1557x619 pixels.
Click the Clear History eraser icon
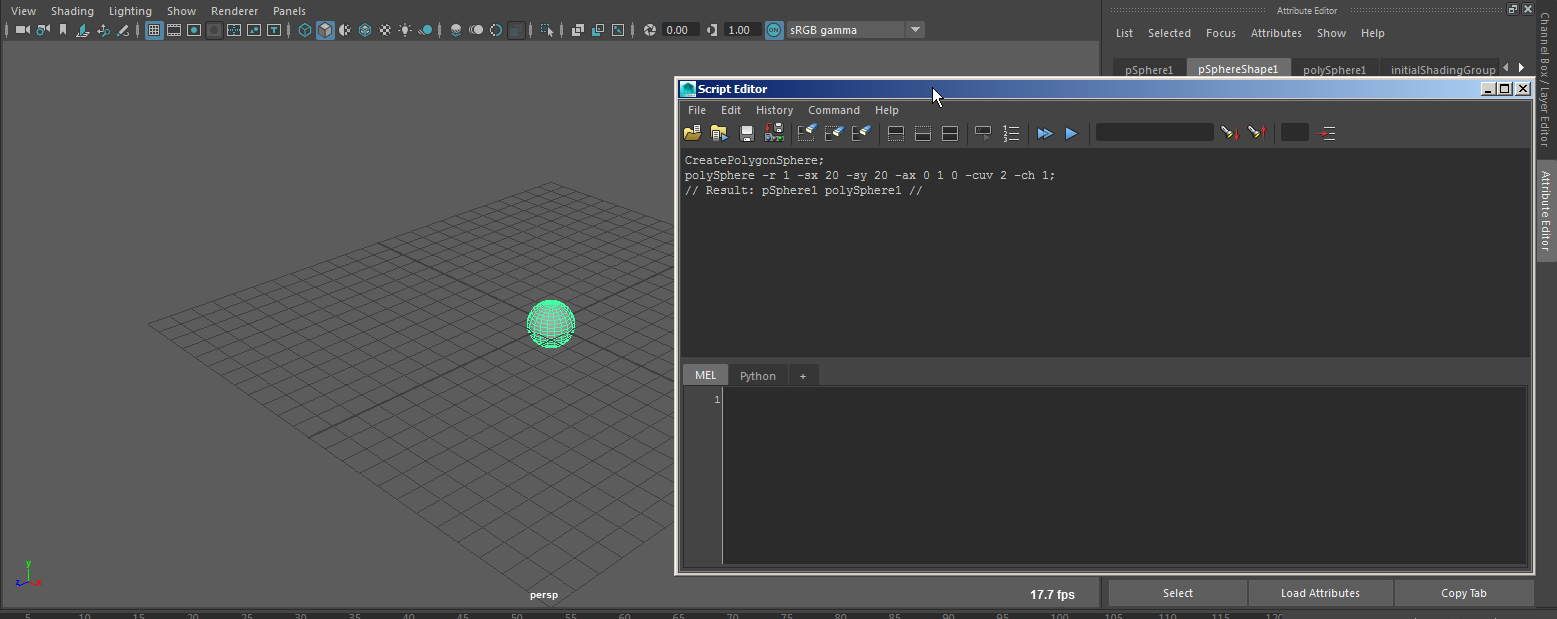(807, 133)
